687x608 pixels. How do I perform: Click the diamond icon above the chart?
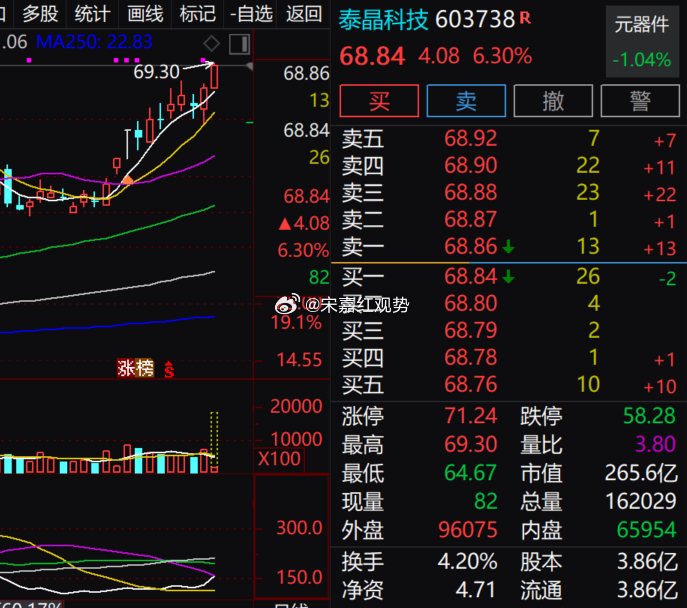(212, 43)
